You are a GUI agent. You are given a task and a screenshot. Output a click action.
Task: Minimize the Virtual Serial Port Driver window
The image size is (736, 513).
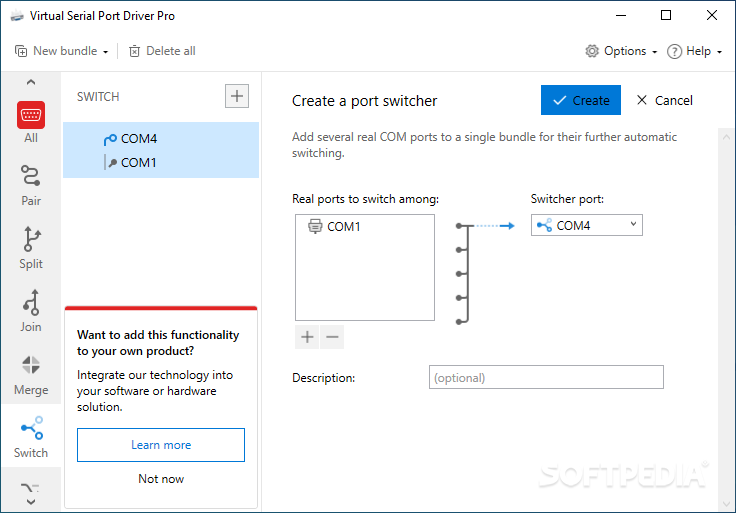tap(621, 15)
